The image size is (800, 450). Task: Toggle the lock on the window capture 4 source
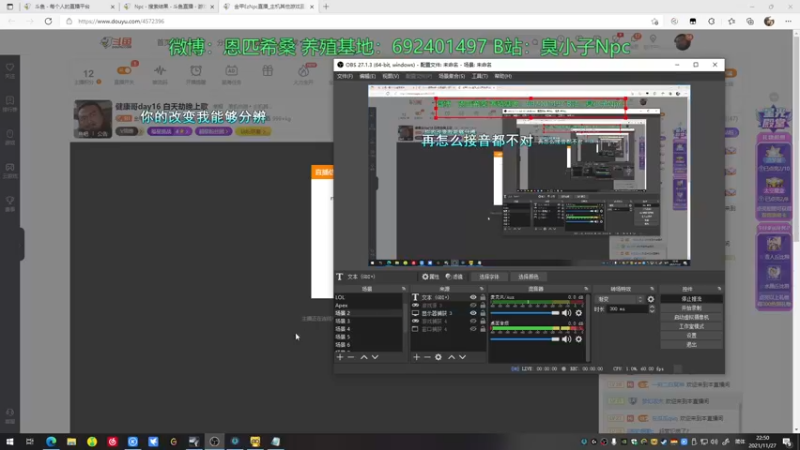coord(483,329)
